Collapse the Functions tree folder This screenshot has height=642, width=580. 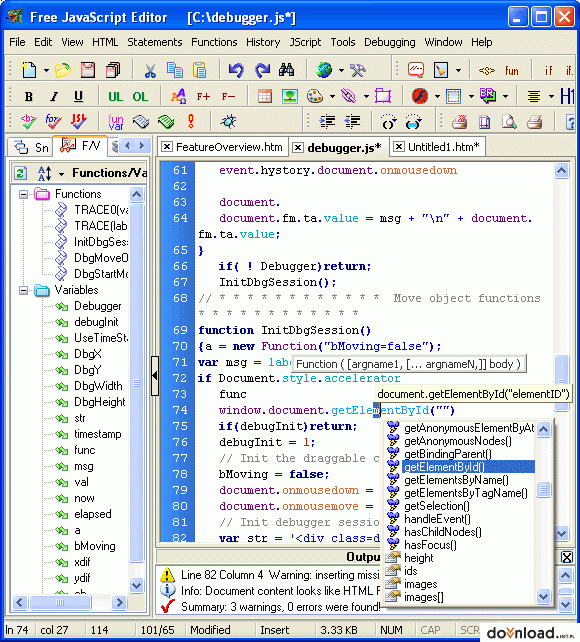[24, 194]
